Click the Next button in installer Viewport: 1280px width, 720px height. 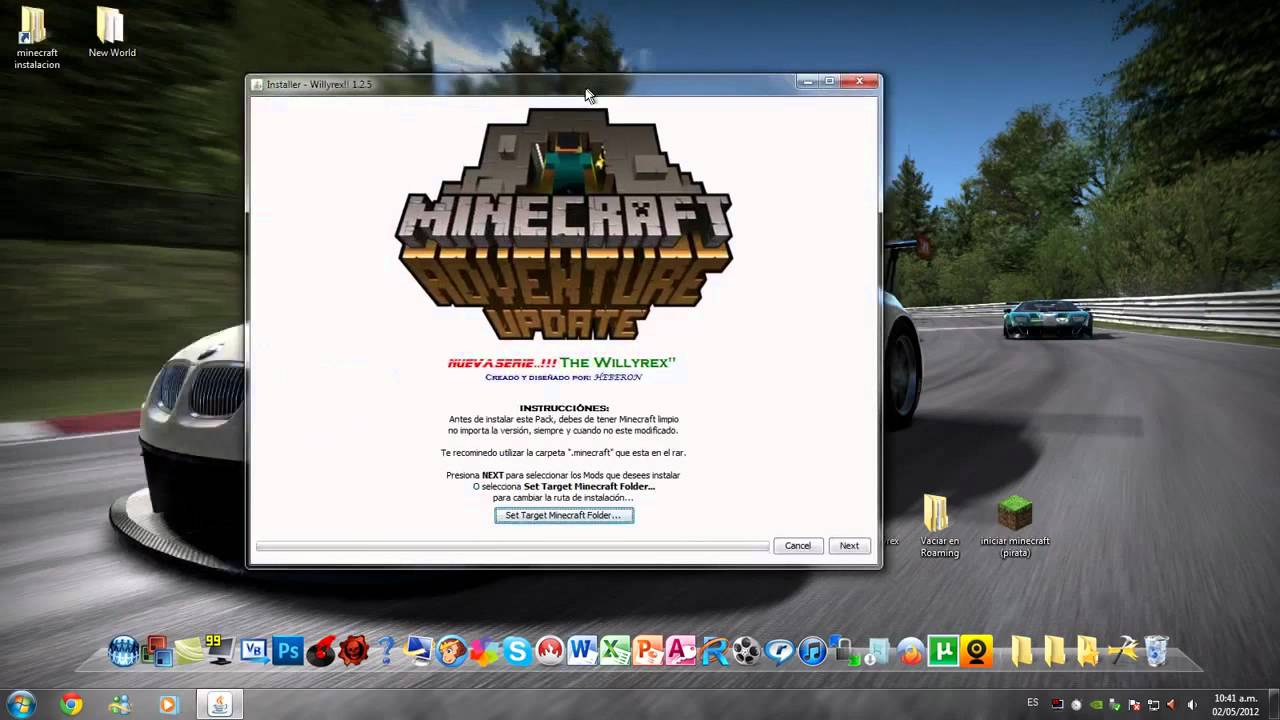pos(849,545)
